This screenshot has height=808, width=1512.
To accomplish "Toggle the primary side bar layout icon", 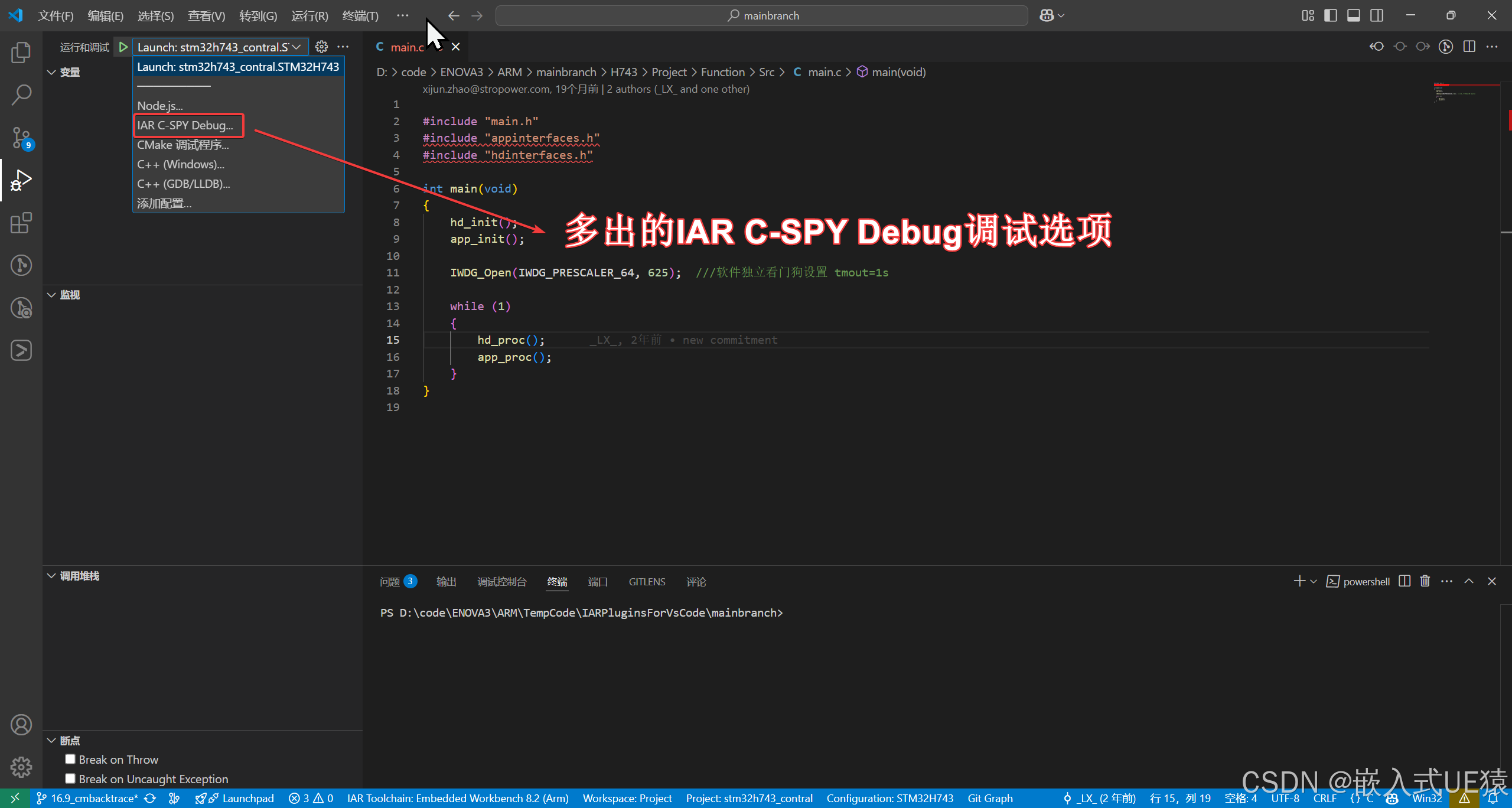I will pos(1331,15).
